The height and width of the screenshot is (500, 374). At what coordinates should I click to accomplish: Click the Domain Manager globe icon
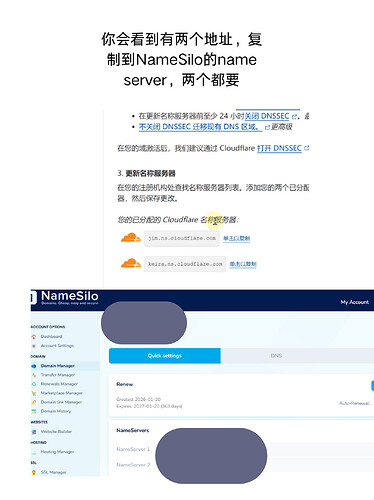pyautogui.click(x=34, y=366)
